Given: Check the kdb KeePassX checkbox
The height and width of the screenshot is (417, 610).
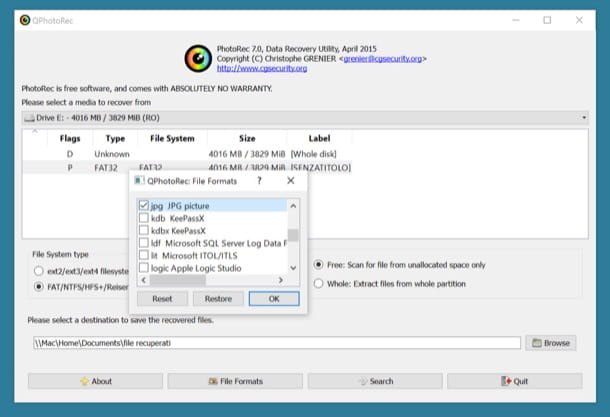Looking at the screenshot, I should point(144,217).
